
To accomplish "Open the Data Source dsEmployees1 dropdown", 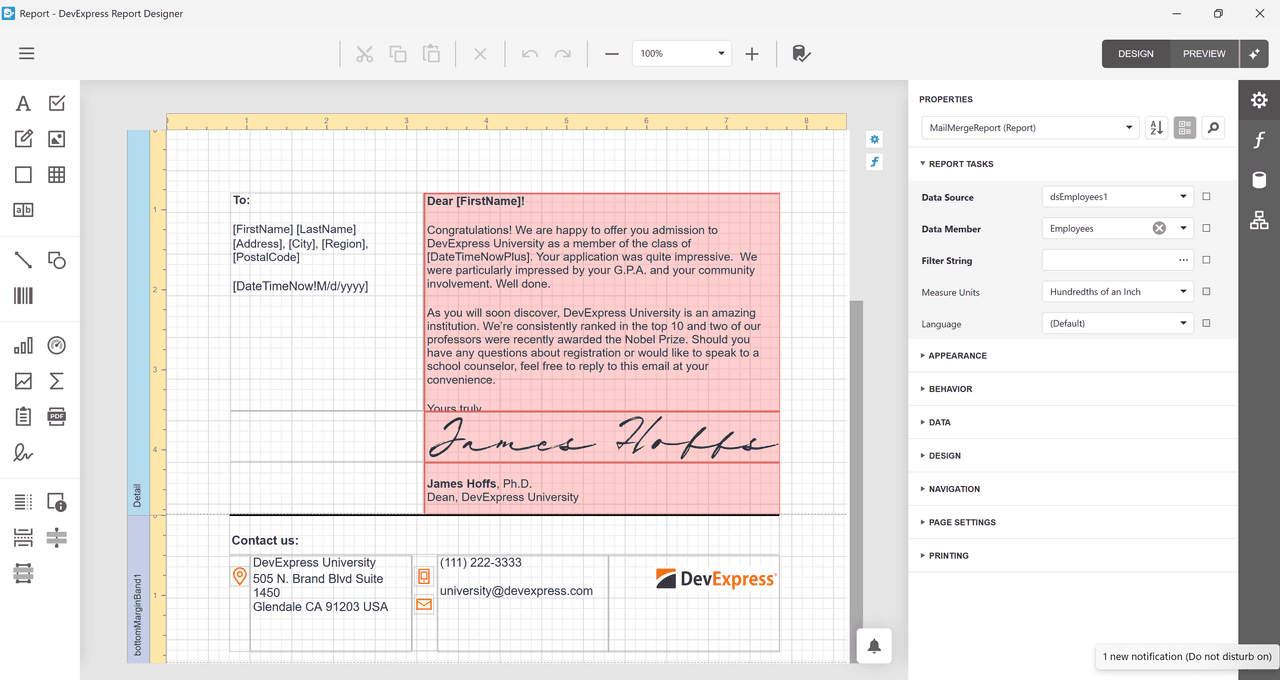I will (1117, 197).
